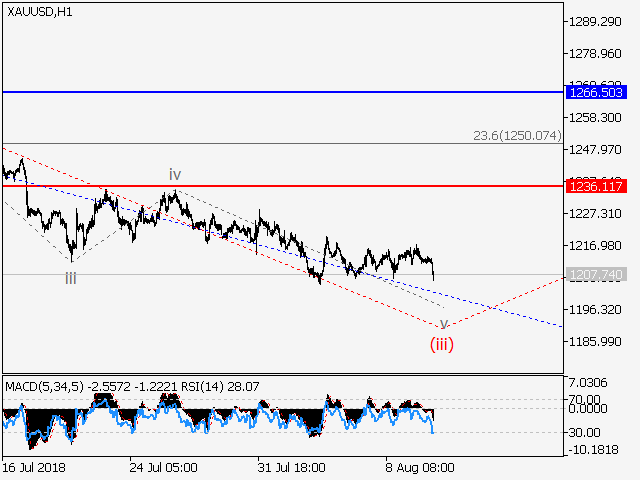Screen dimensions: 640x480
Task: Select the blue 1266.503 price tag
Action: pos(596,92)
